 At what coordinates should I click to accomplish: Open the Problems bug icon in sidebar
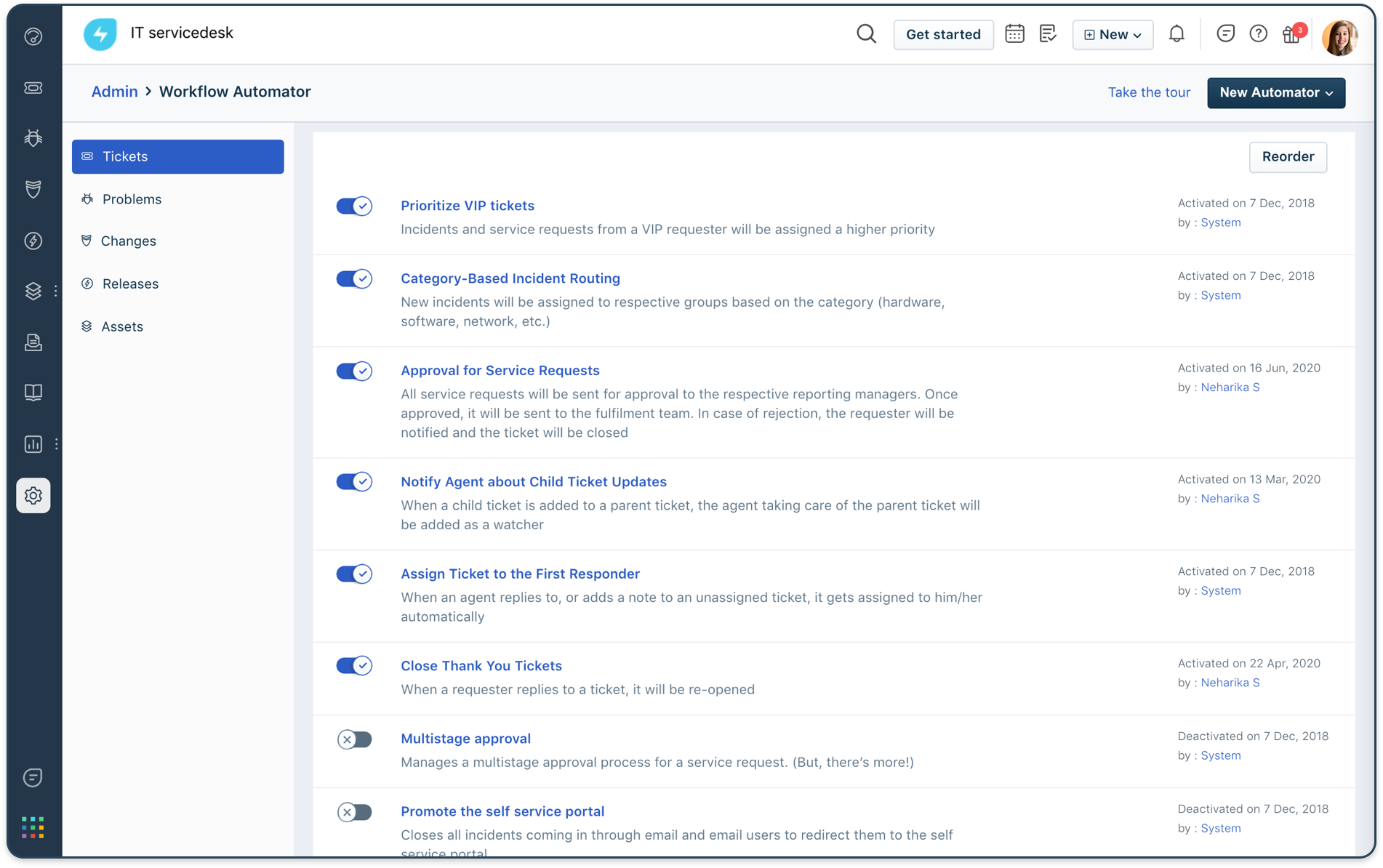[33, 138]
